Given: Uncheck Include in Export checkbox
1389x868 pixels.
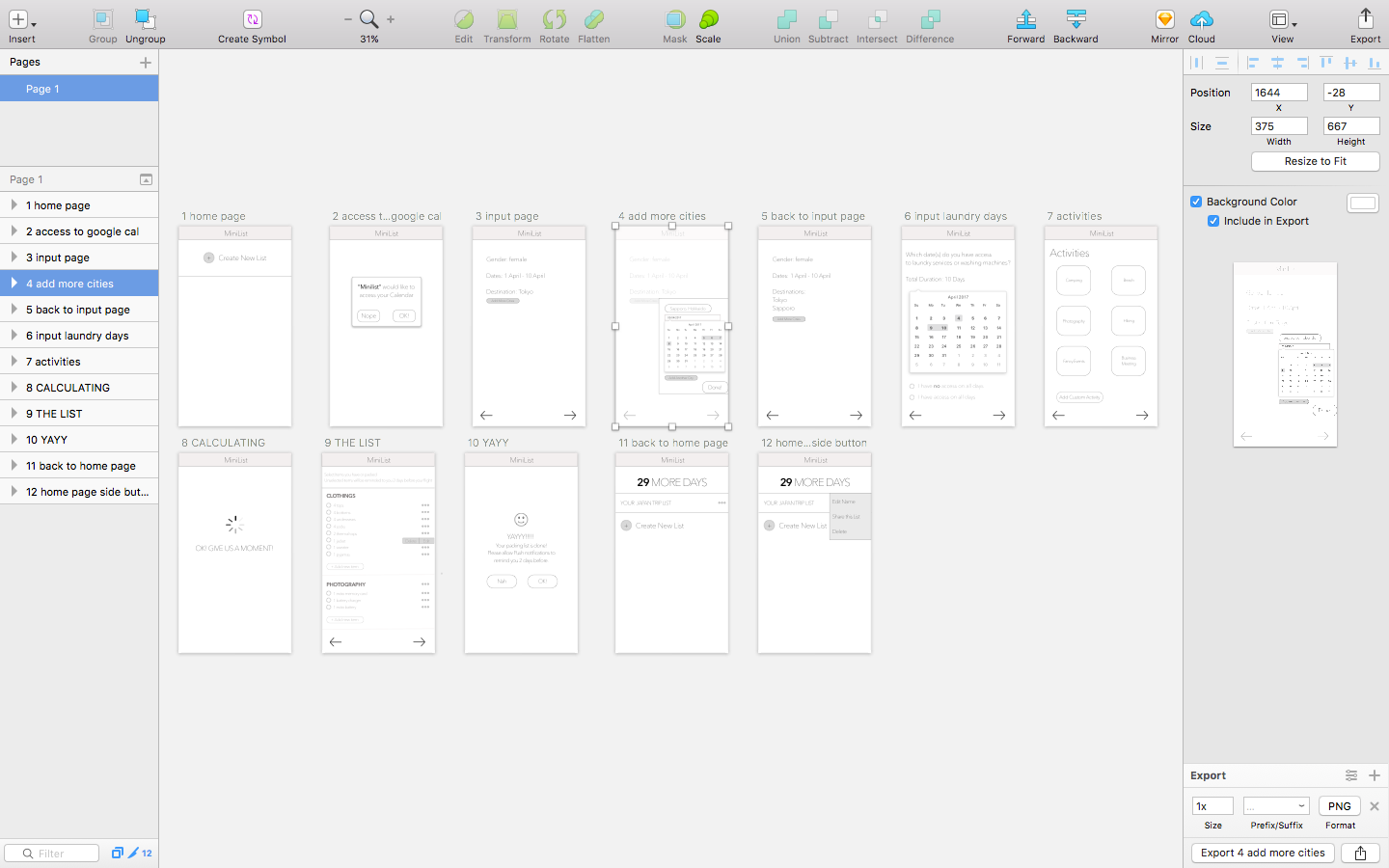Looking at the screenshot, I should [1213, 221].
